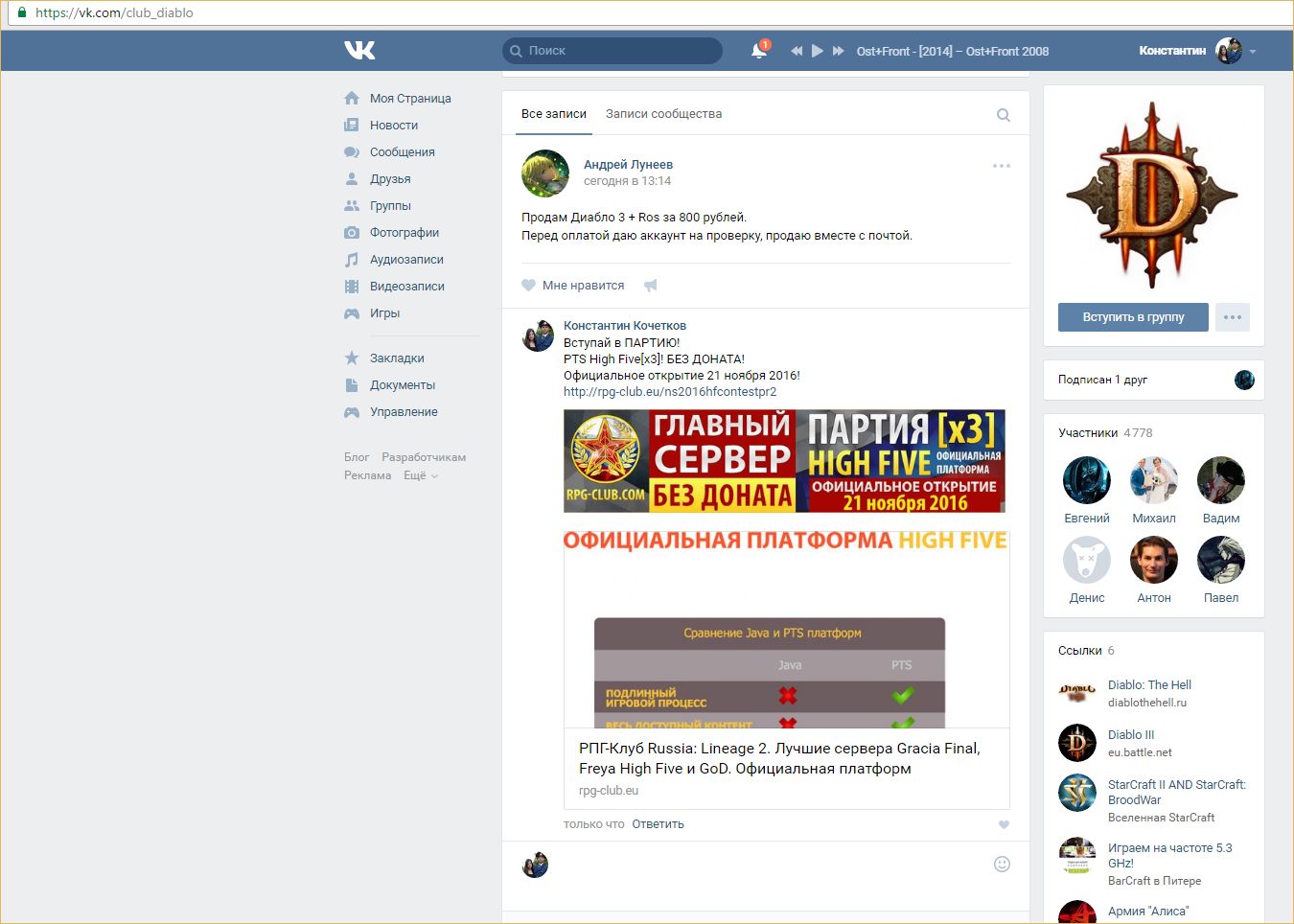Open the Разработчикам footer link

coord(424,457)
